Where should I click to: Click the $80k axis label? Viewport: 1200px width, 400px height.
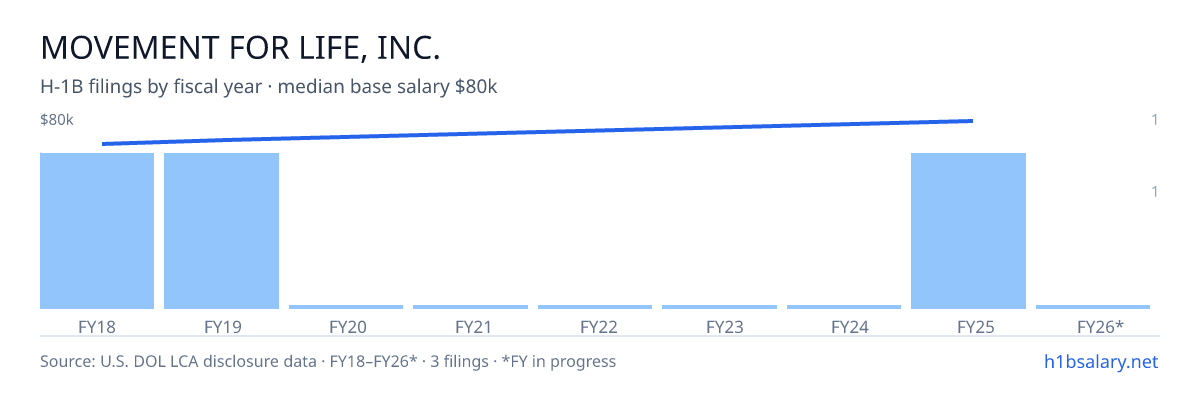[57, 120]
